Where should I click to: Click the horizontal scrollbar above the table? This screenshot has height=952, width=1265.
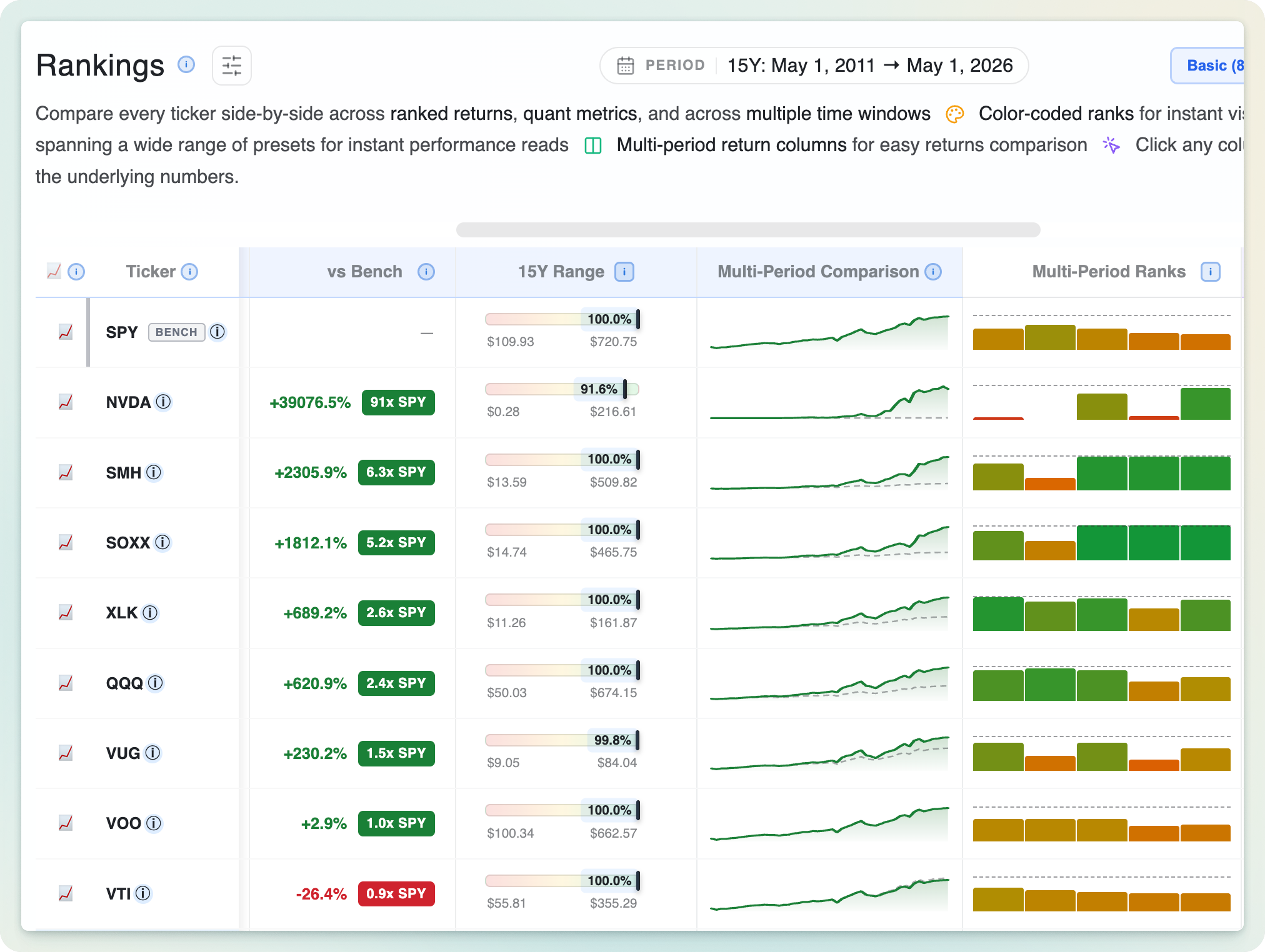[748, 229]
